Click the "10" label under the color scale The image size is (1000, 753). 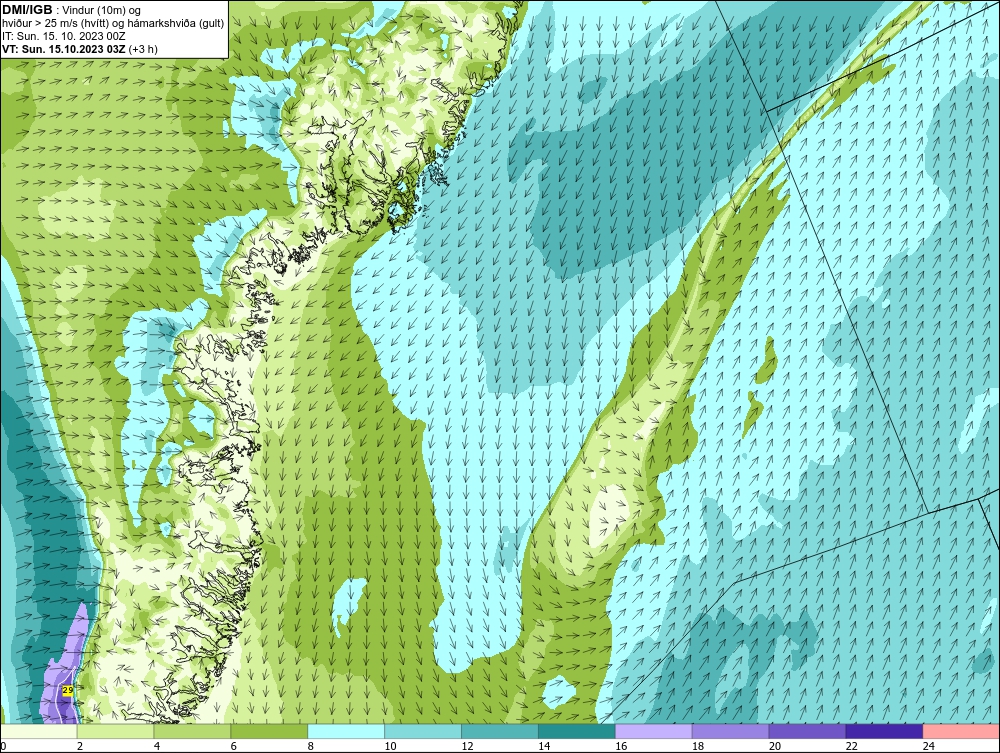[x=390, y=746]
